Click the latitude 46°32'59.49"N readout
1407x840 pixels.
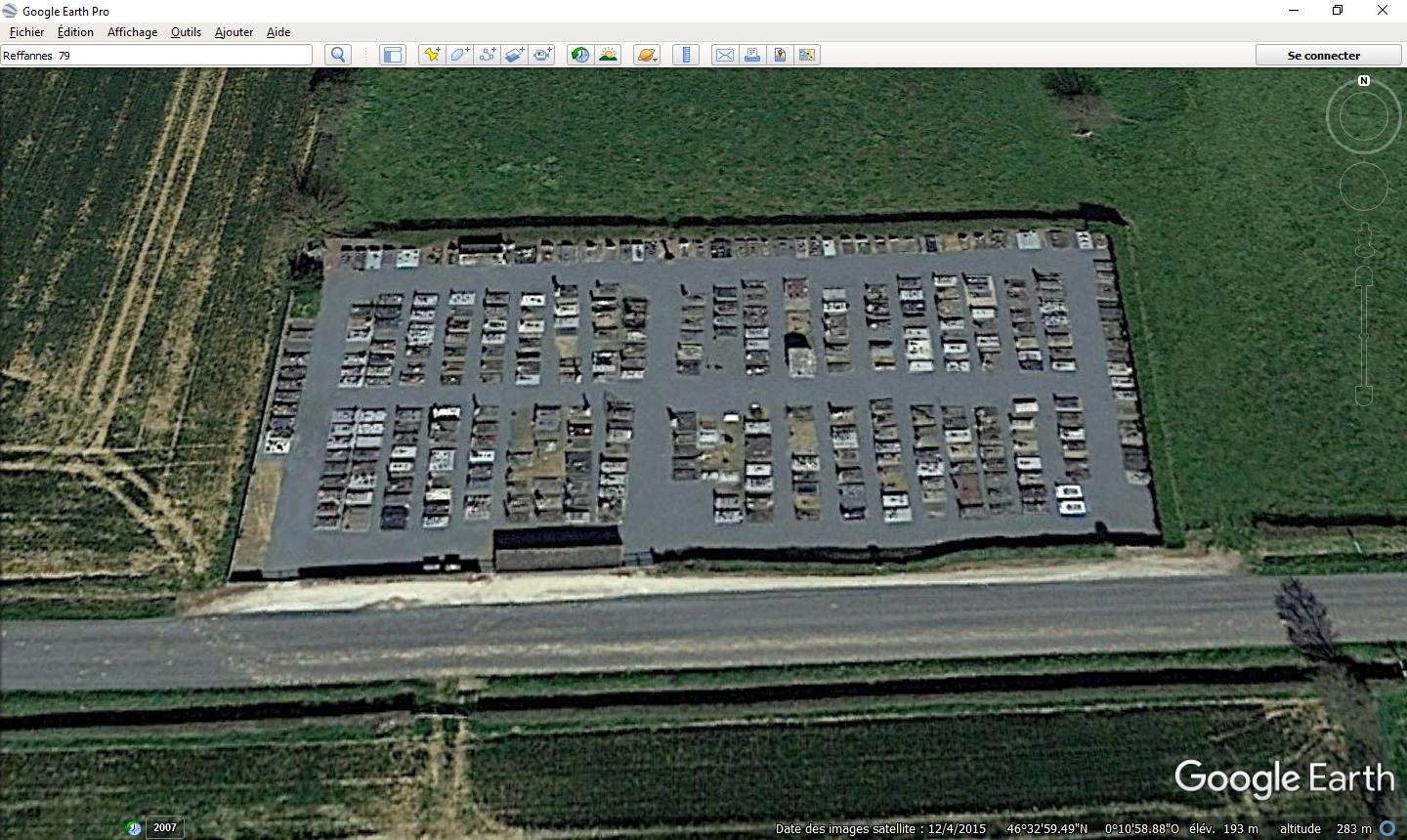click(1047, 828)
